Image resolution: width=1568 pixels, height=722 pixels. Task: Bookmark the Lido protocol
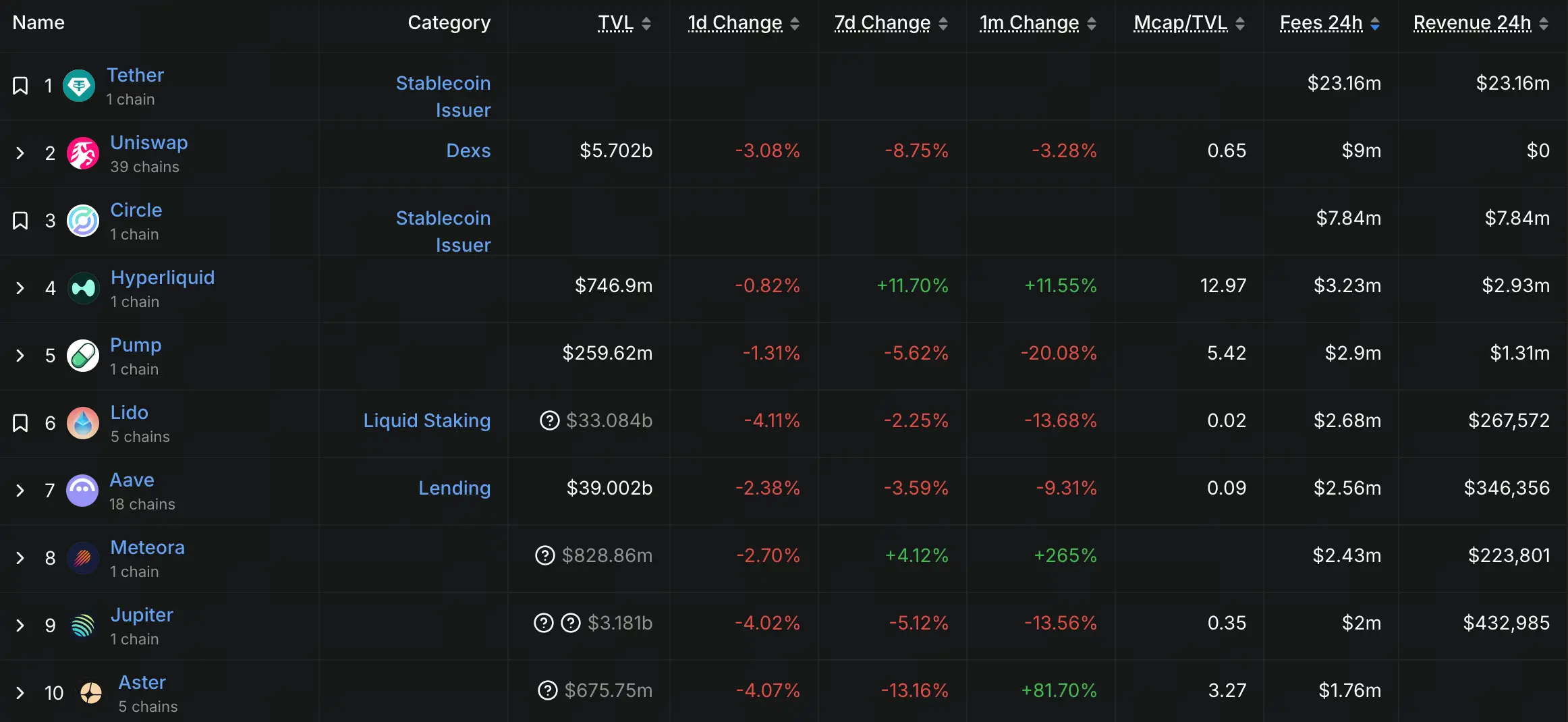pyautogui.click(x=20, y=423)
